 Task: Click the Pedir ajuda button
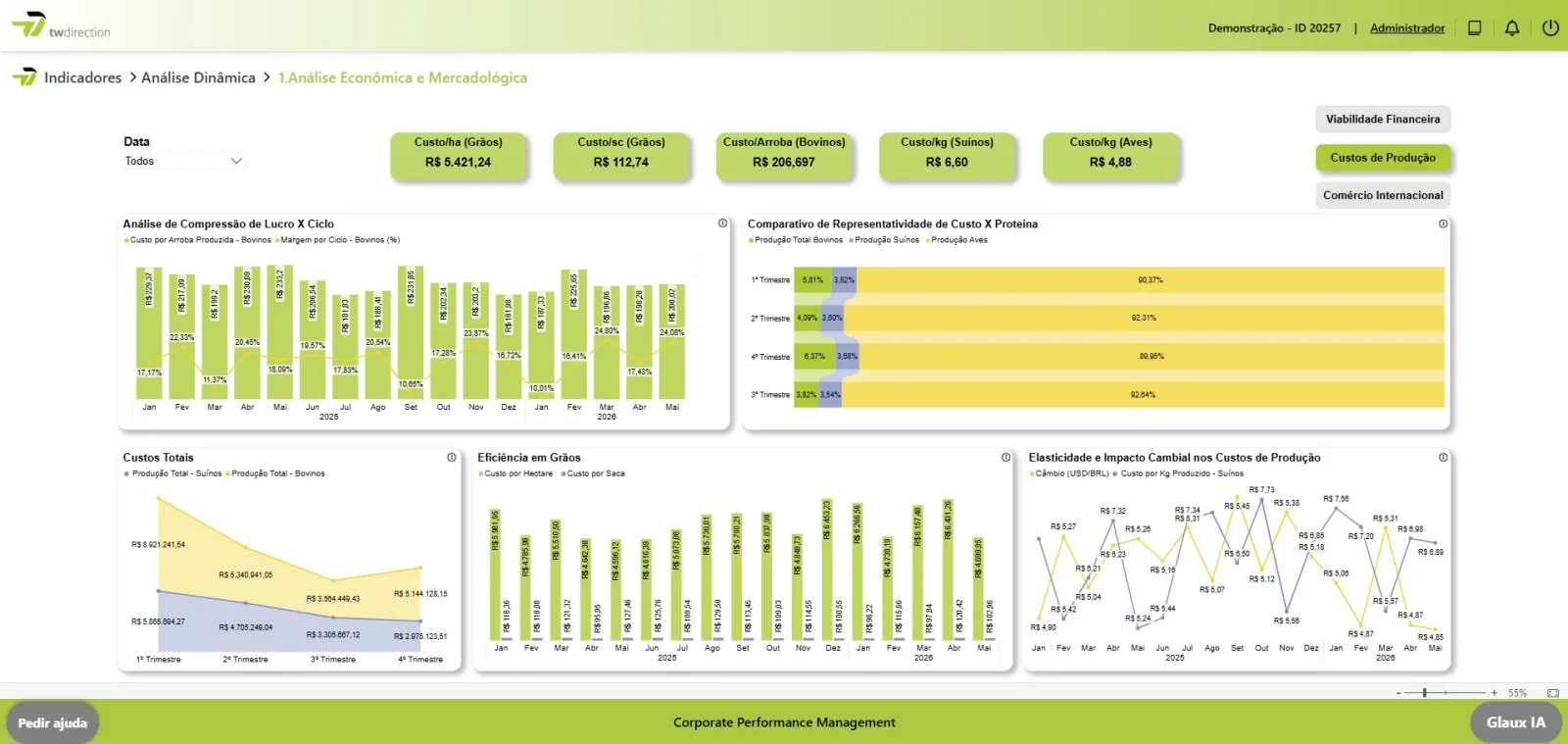coord(53,723)
